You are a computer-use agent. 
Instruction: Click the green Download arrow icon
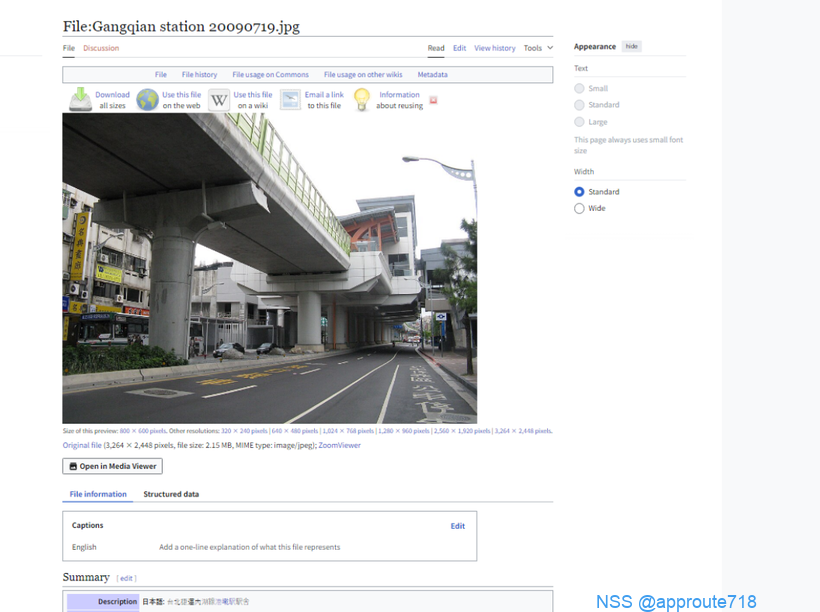click(x=81, y=99)
